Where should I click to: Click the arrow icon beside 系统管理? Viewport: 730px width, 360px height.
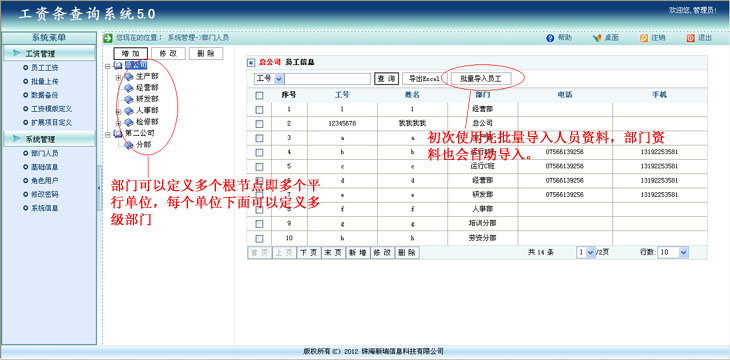click(17, 139)
